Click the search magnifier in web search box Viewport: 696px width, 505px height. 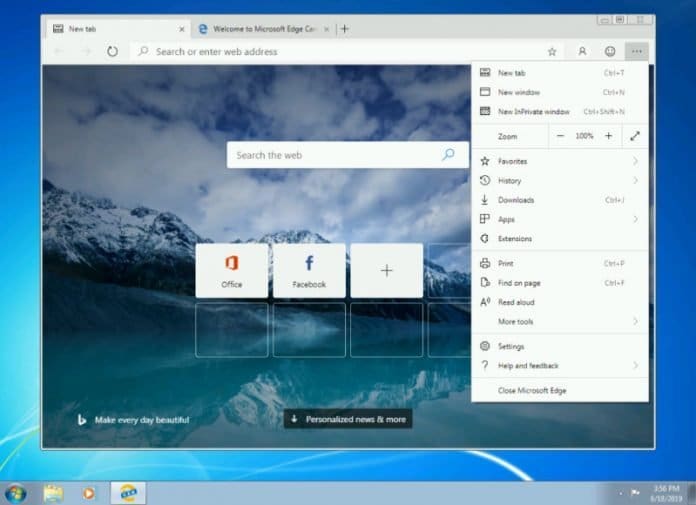pyautogui.click(x=448, y=155)
